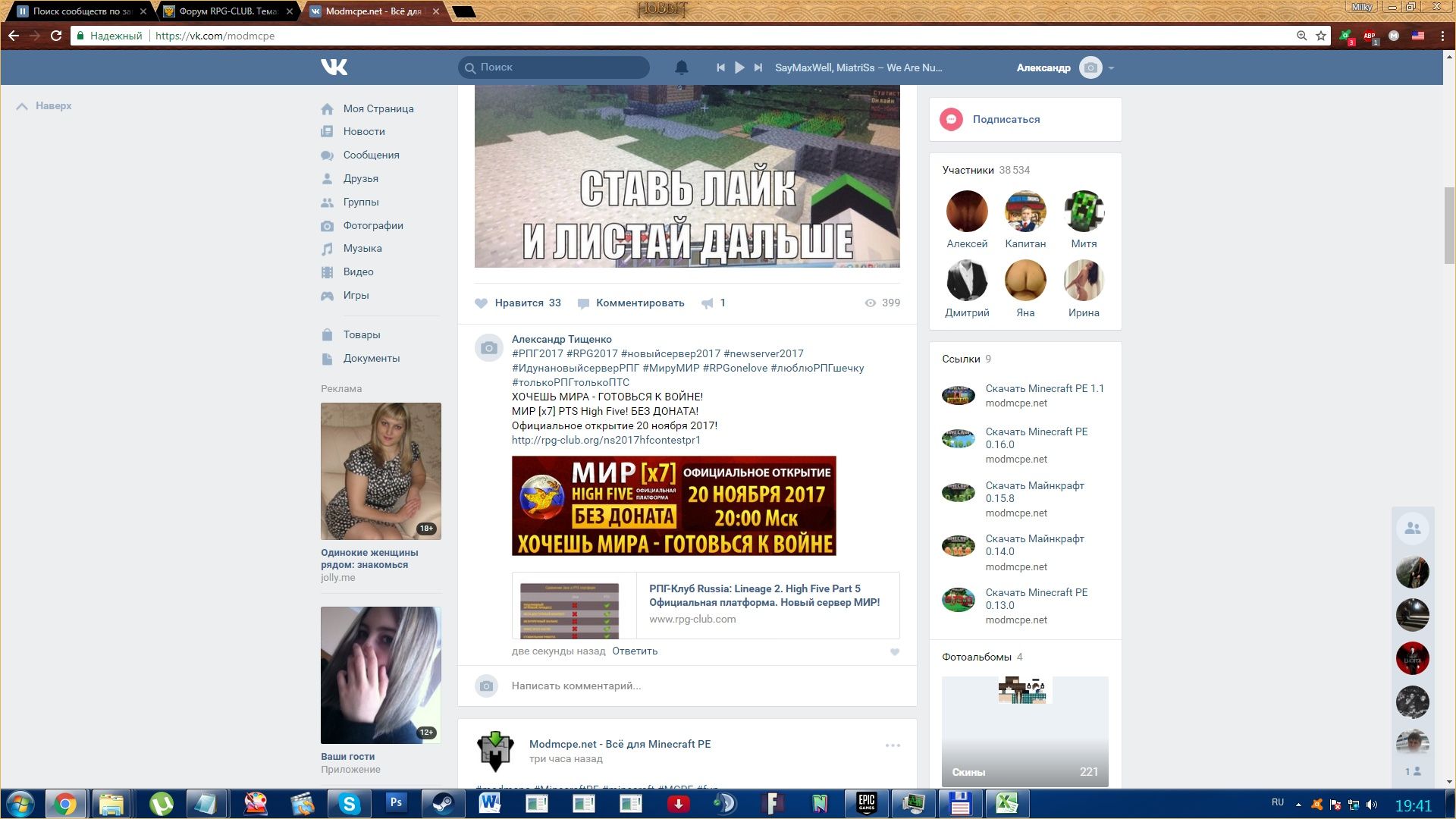Image resolution: width=1456 pixels, height=819 pixels.
Task: Click the views eye counter 399
Action: [x=882, y=303]
